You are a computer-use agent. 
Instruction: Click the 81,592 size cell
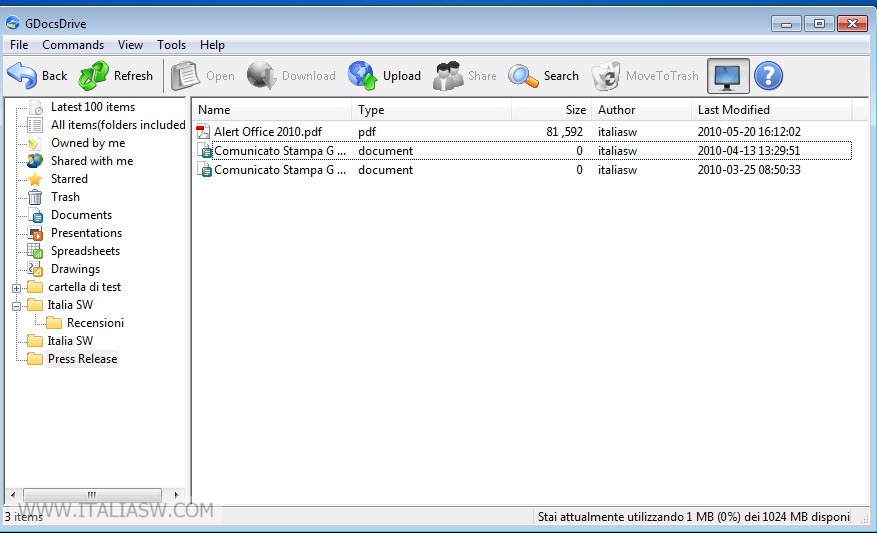pos(564,131)
